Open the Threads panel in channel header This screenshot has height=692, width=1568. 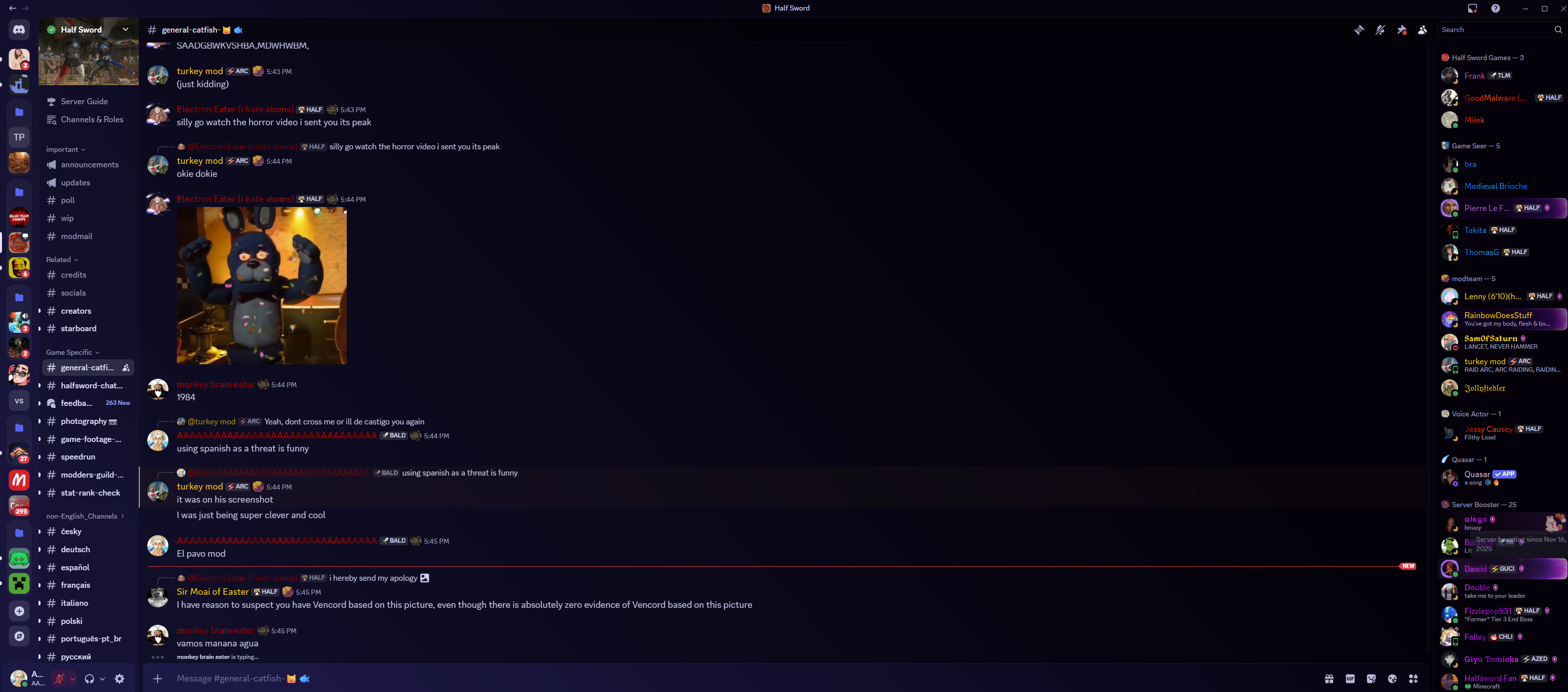click(x=1359, y=30)
